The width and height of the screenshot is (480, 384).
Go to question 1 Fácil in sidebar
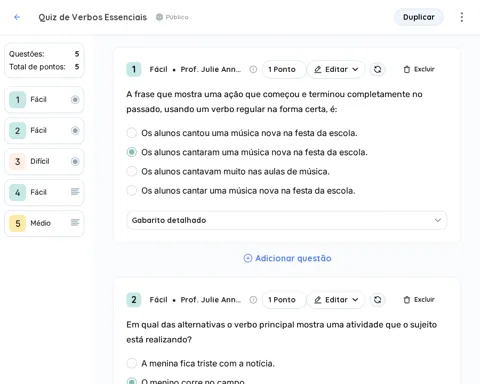point(44,99)
